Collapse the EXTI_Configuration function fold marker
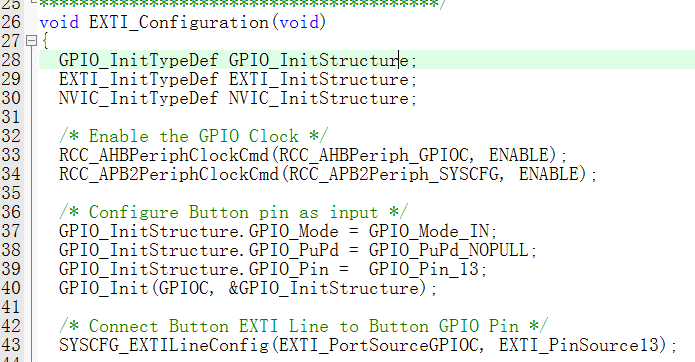 point(31,41)
